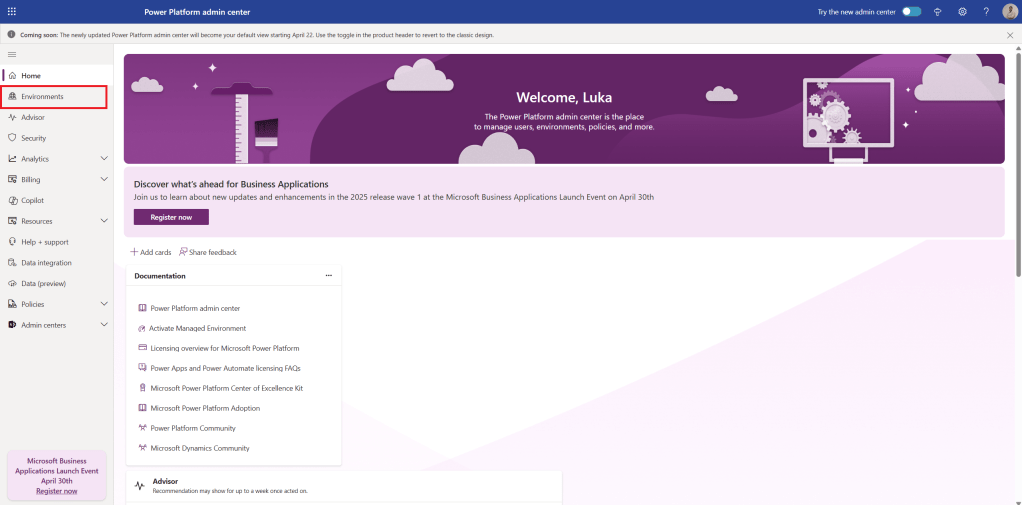This screenshot has height=505, width=1022.
Task: Open the Documentation card more options ellipsis
Action: click(328, 276)
